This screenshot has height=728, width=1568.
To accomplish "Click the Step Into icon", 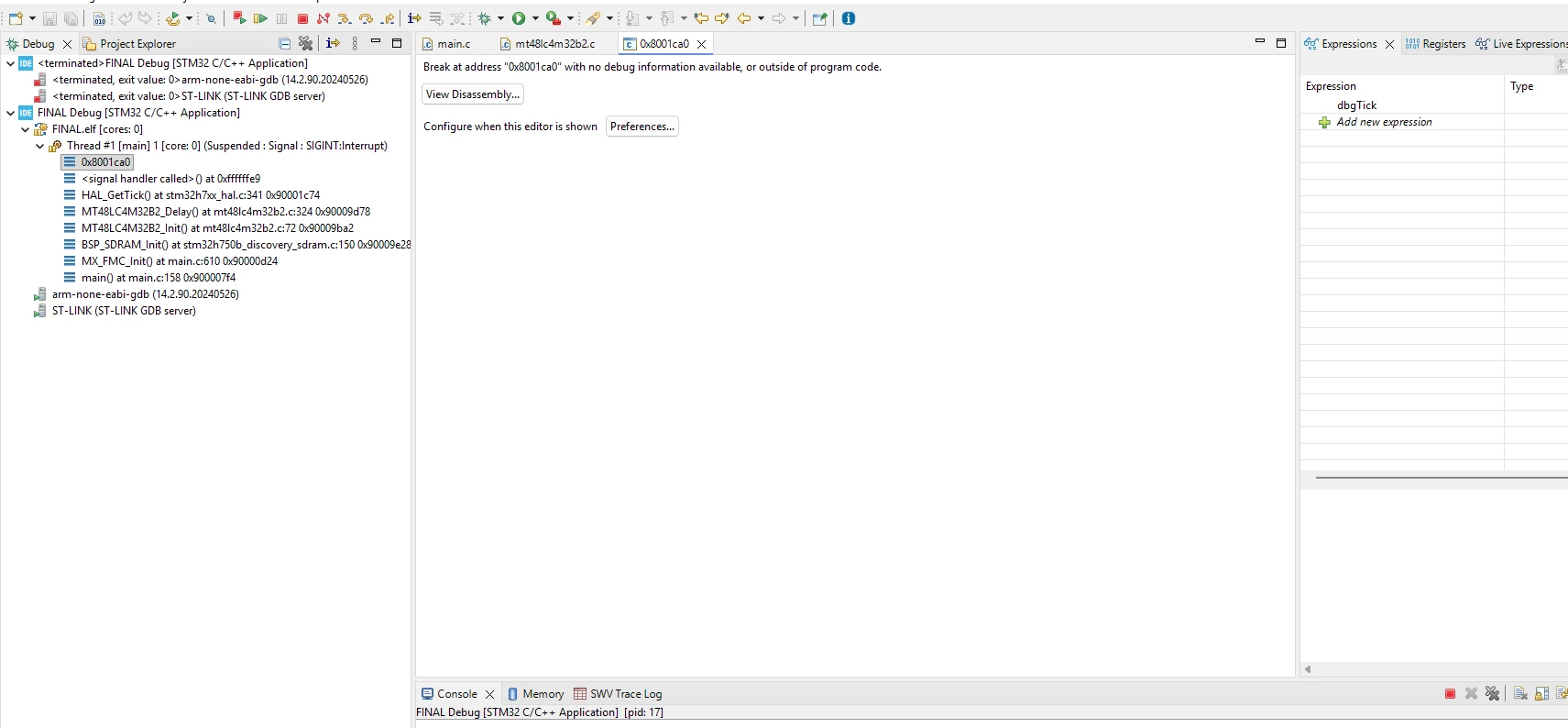I will click(x=345, y=18).
